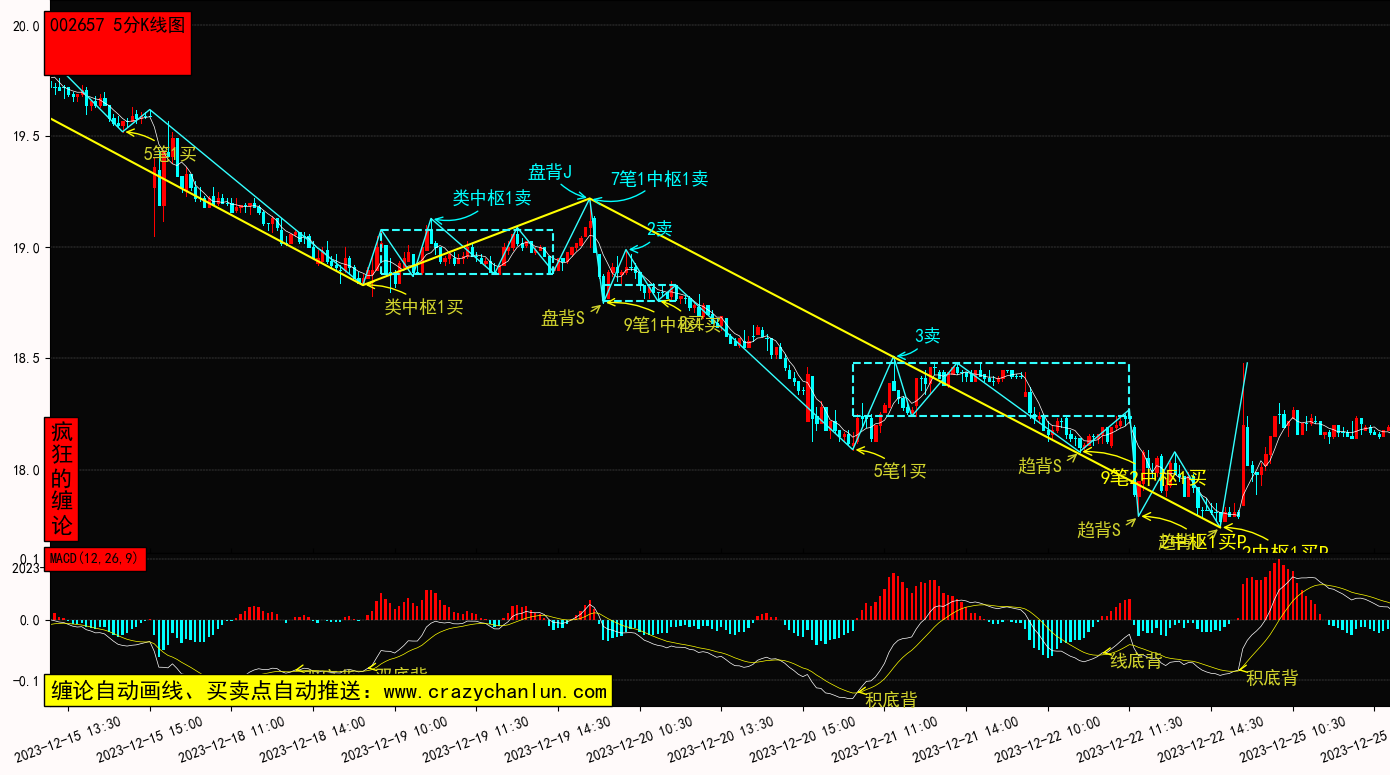Screen dimensions: 1390x775
Task: Select the 7笔1中枢1卖 sell marker
Action: pyautogui.click(x=659, y=180)
